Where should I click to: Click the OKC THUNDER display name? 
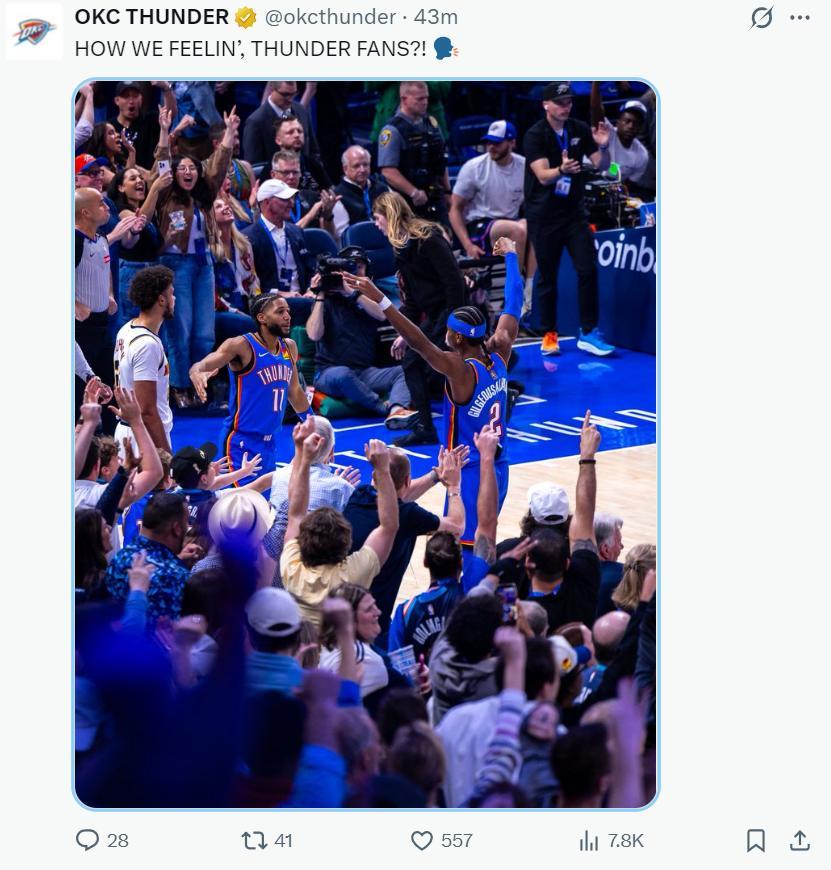pyautogui.click(x=151, y=17)
